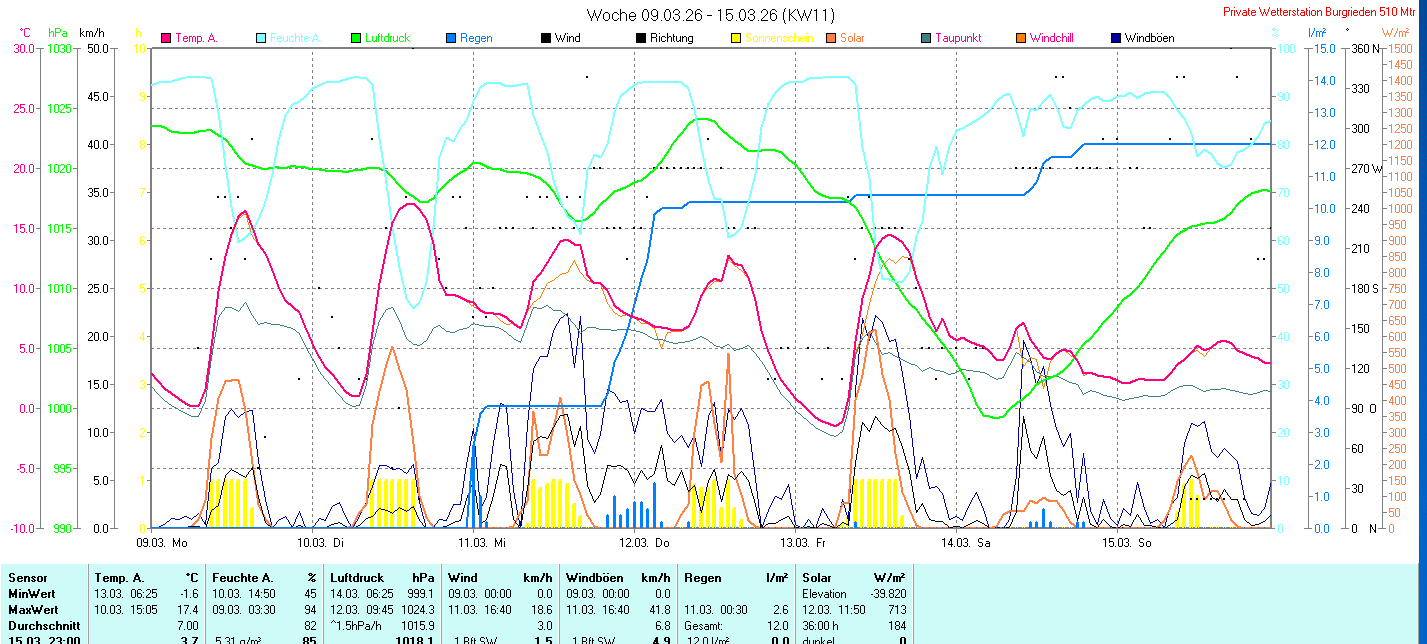Click the green Luftdruck legend square
The width and height of the screenshot is (1427, 644).
[x=355, y=38]
